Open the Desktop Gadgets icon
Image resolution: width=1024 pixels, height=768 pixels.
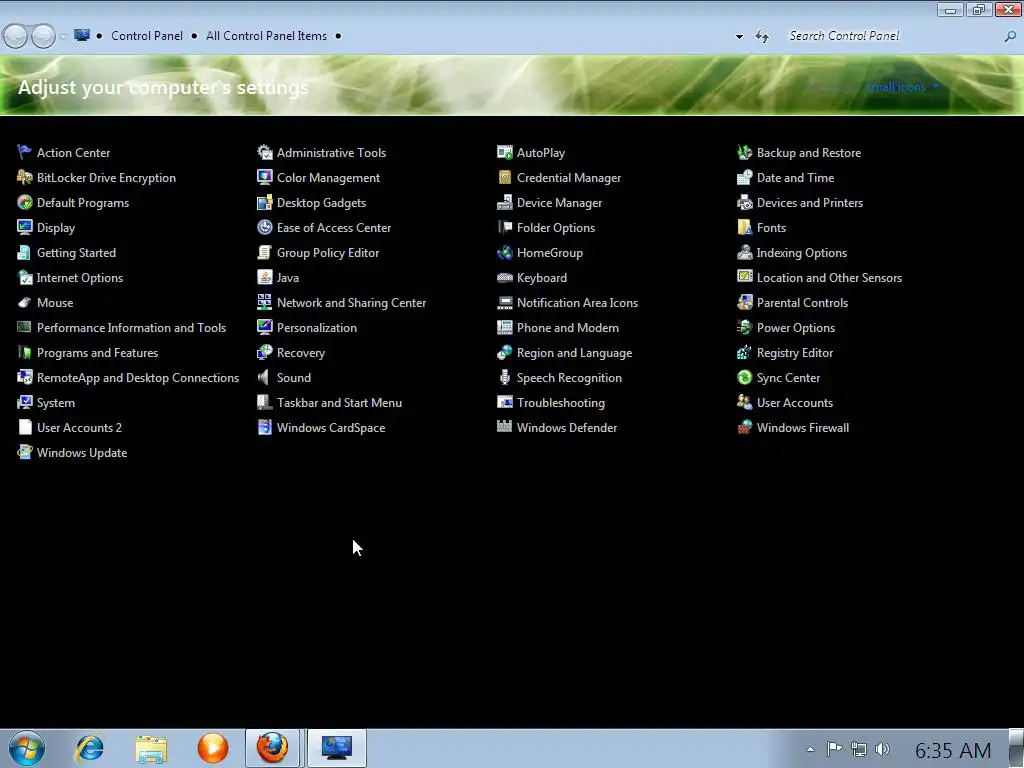pyautogui.click(x=264, y=202)
